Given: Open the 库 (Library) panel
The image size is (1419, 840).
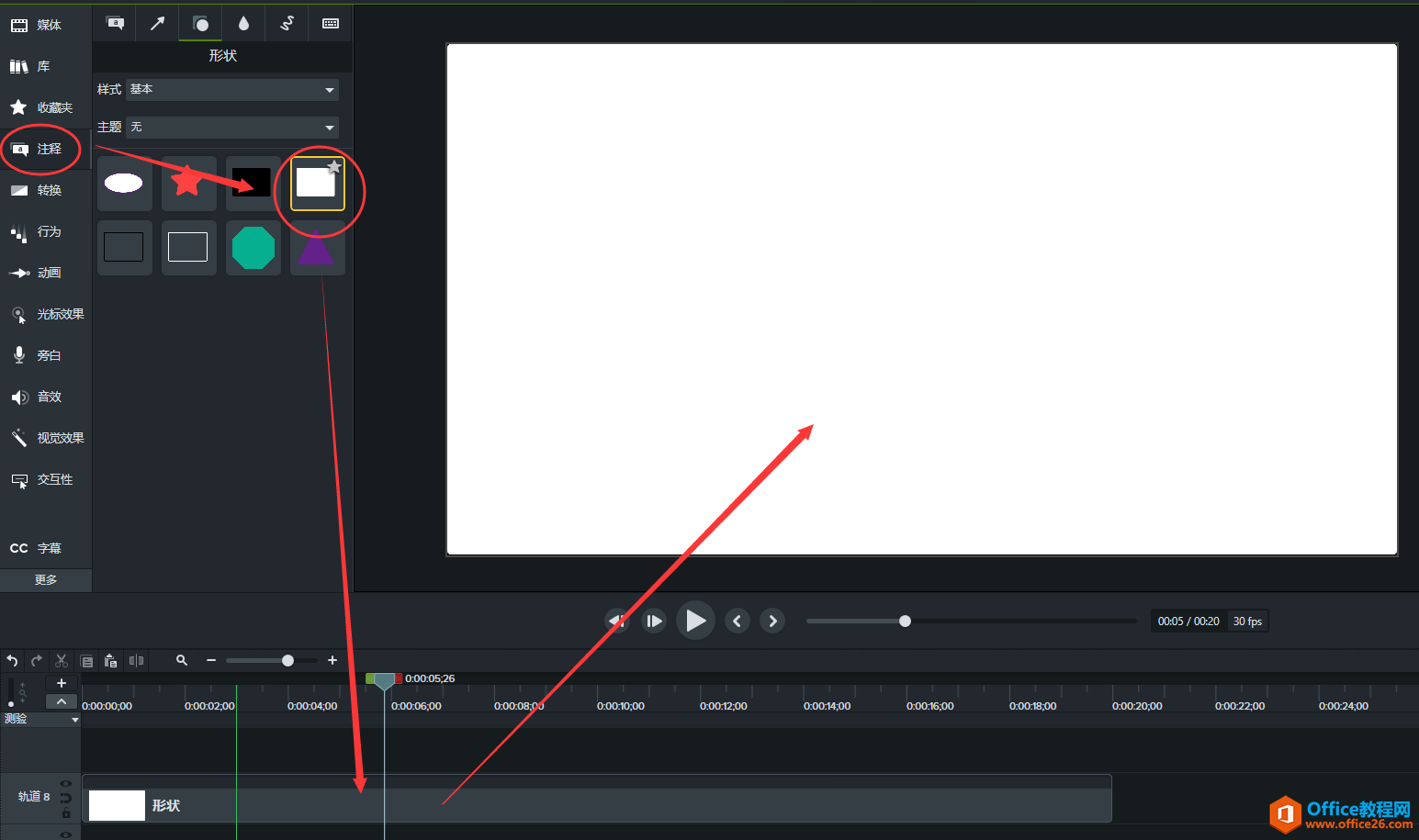Looking at the screenshot, I should (x=46, y=66).
